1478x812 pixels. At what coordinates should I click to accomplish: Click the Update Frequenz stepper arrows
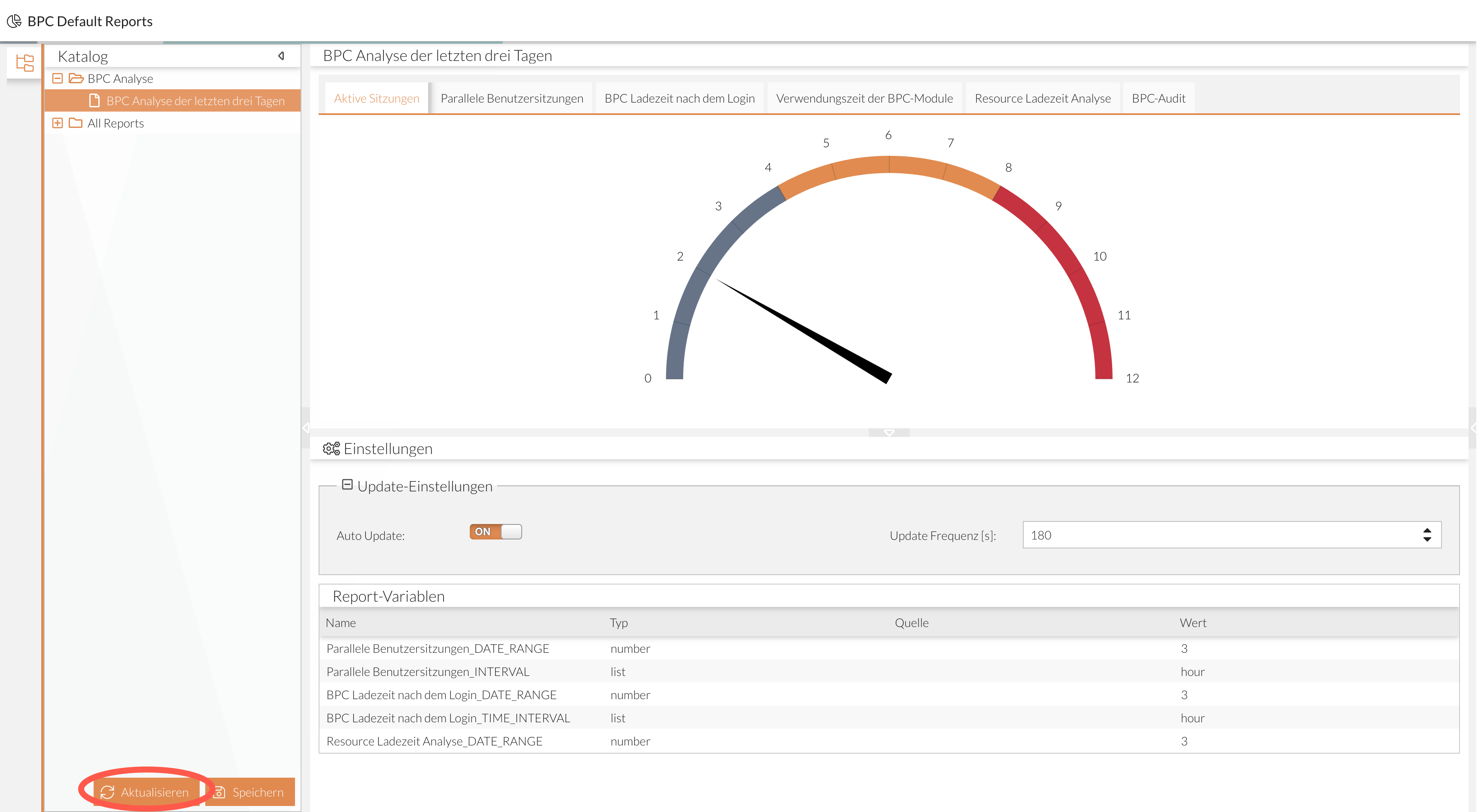pos(1427,534)
